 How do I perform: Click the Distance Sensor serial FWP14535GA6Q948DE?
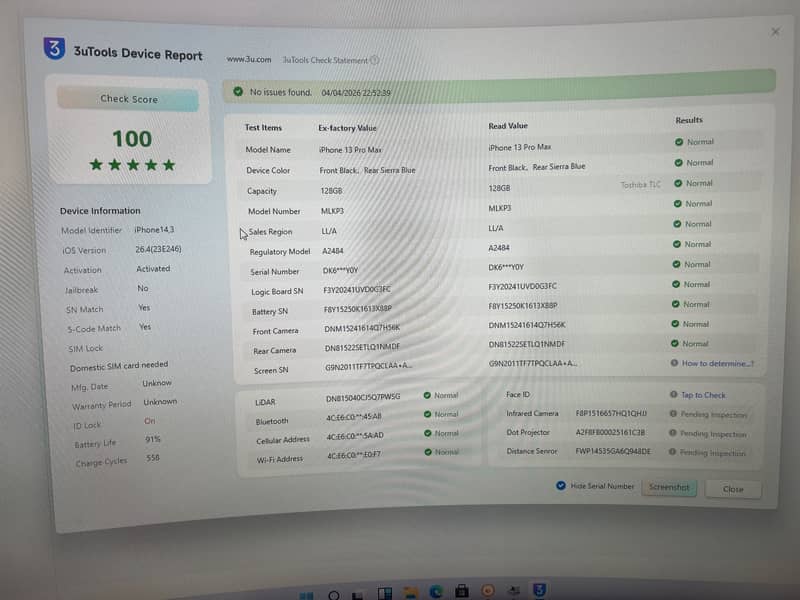[613, 451]
